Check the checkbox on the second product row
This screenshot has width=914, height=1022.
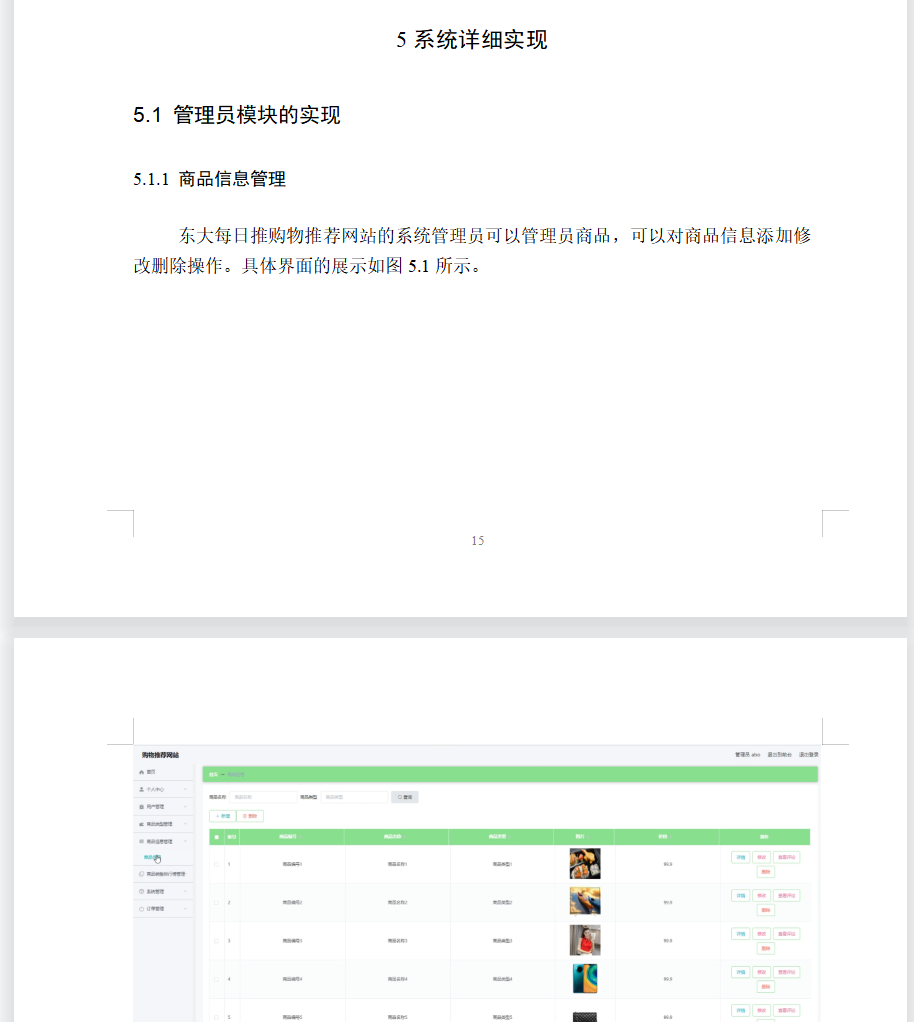pyautogui.click(x=216, y=902)
